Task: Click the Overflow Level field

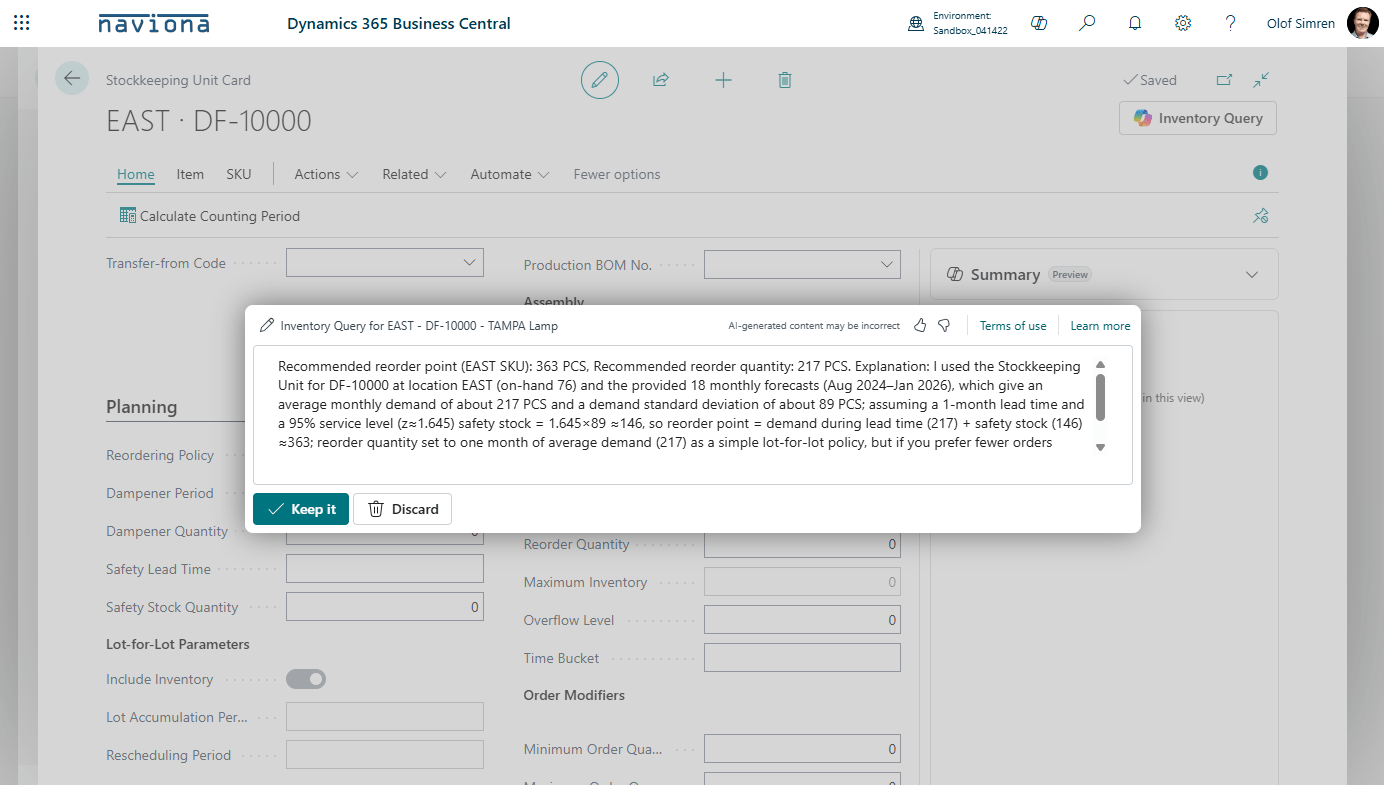Action: click(802, 620)
